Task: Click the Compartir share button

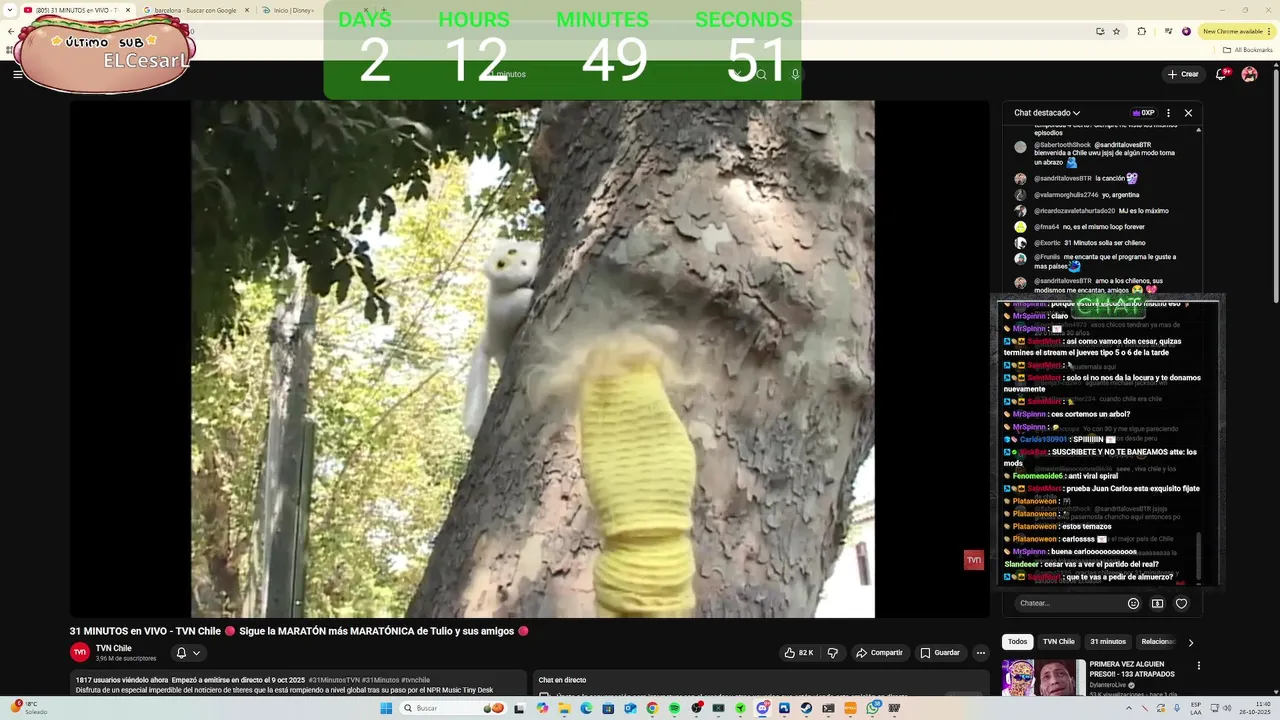Action: click(879, 653)
